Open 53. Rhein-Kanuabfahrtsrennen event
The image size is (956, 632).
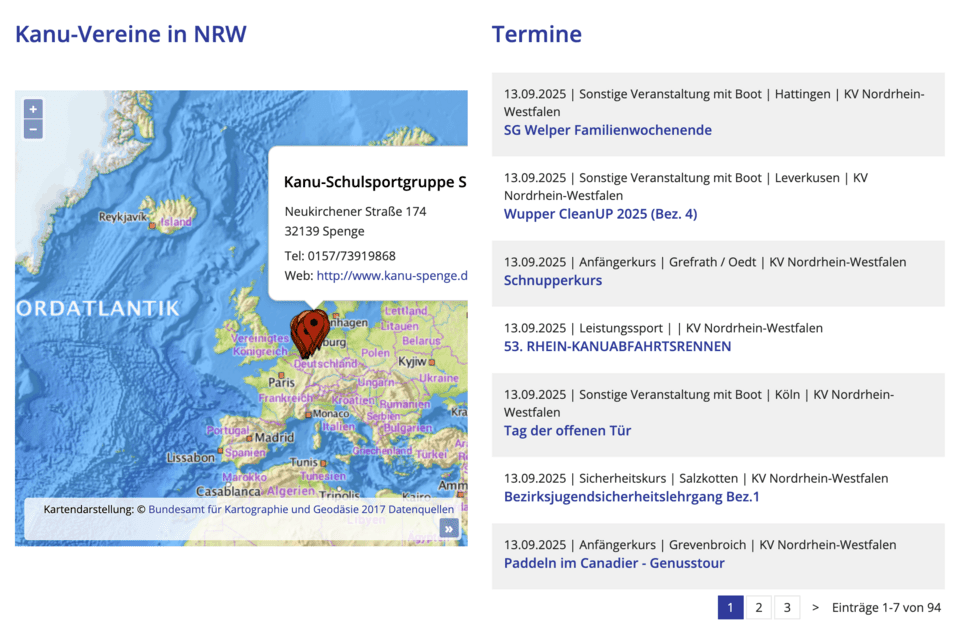tap(617, 346)
